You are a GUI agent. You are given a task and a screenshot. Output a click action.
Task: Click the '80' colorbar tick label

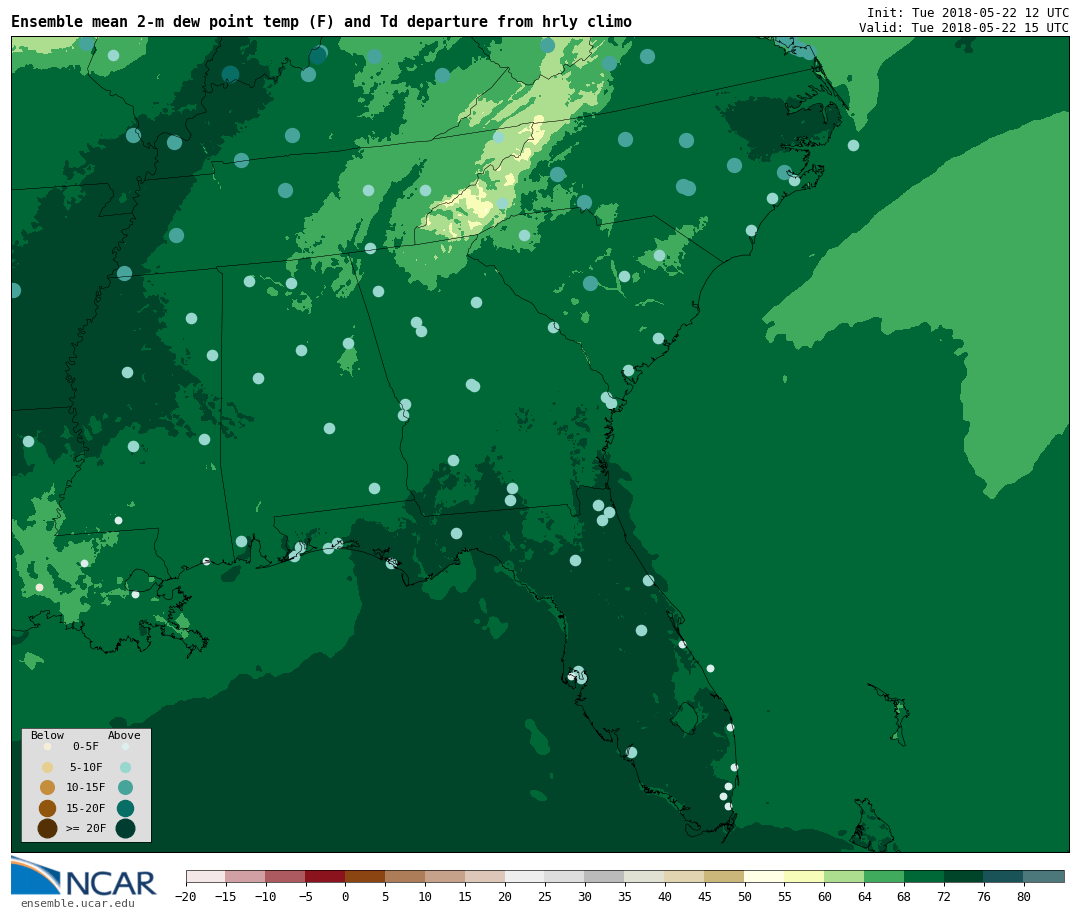pyautogui.click(x=1024, y=896)
